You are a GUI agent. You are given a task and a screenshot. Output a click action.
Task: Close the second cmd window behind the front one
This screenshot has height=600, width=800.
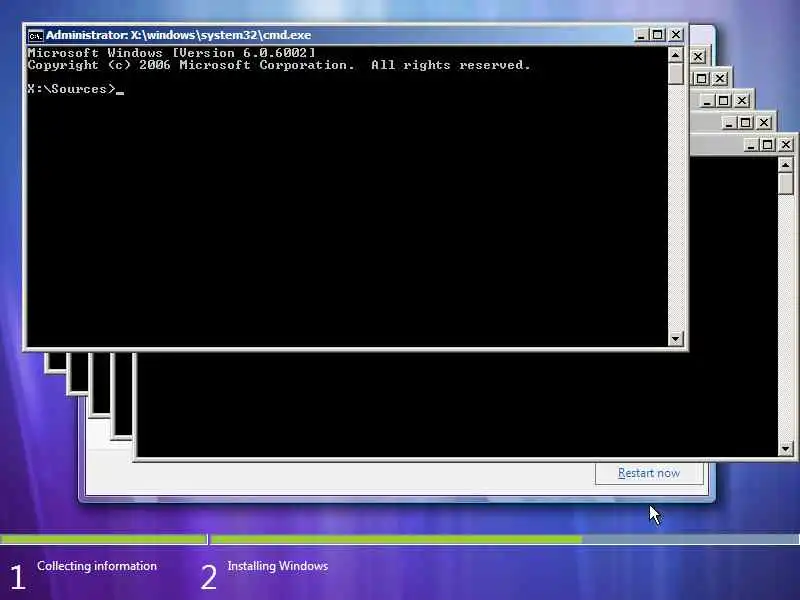click(698, 56)
